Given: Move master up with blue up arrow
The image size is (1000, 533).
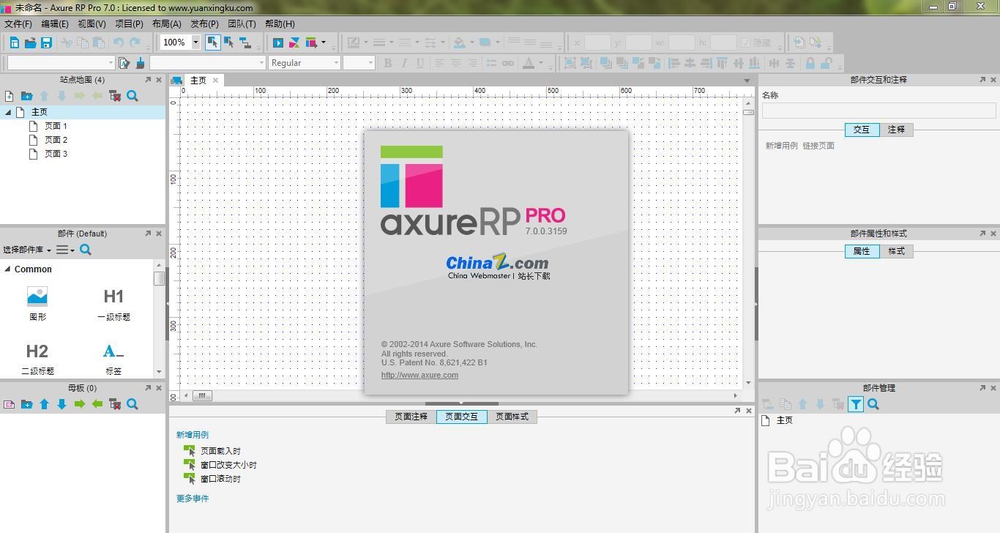Looking at the screenshot, I should [x=44, y=404].
